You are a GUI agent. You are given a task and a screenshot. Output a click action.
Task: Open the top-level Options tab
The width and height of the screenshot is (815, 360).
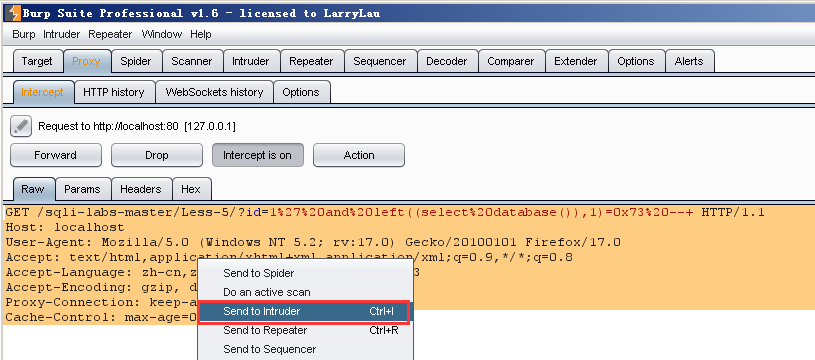coord(636,61)
